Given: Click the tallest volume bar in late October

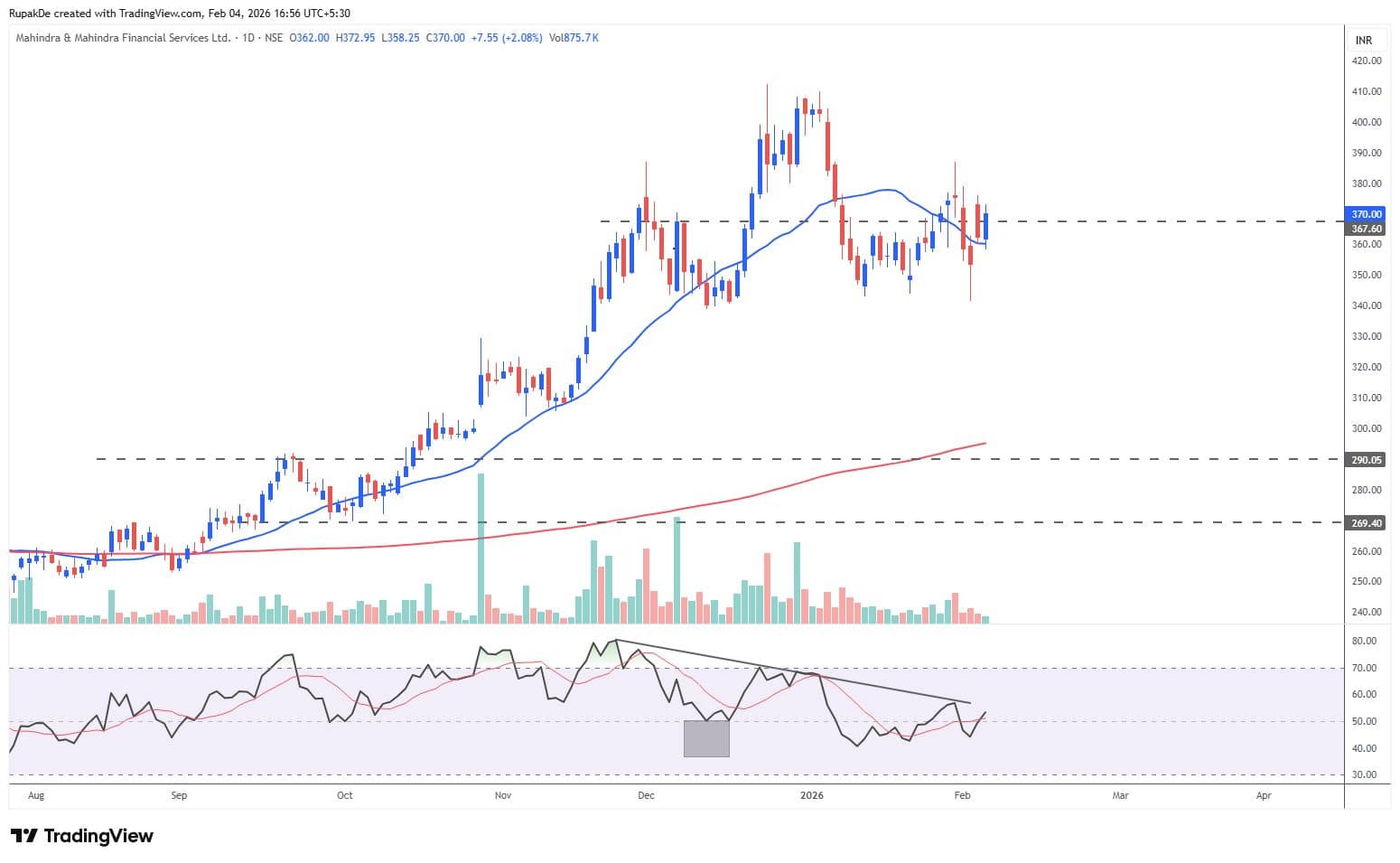Looking at the screenshot, I should (481, 549).
